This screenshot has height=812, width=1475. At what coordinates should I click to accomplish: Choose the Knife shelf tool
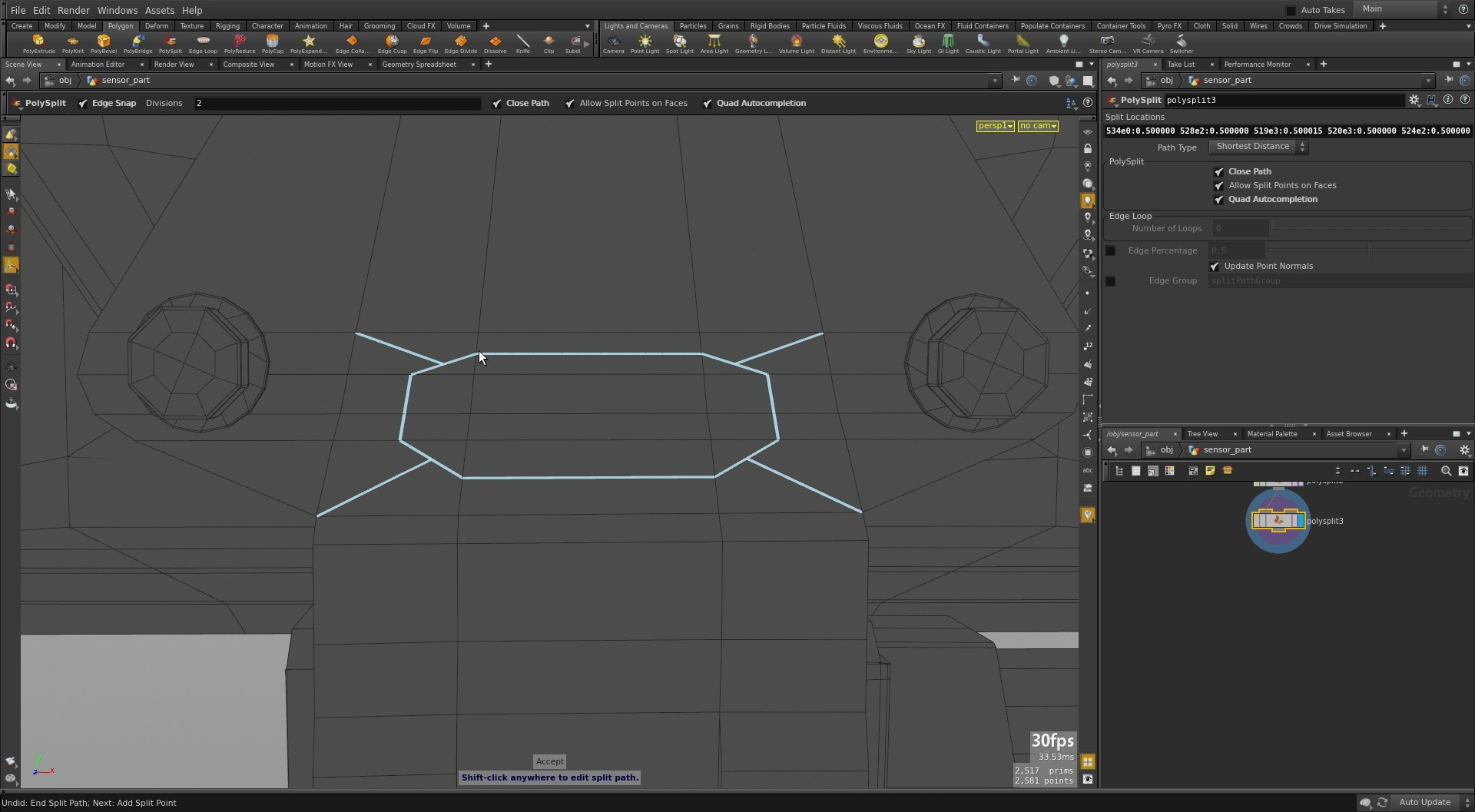(x=522, y=44)
